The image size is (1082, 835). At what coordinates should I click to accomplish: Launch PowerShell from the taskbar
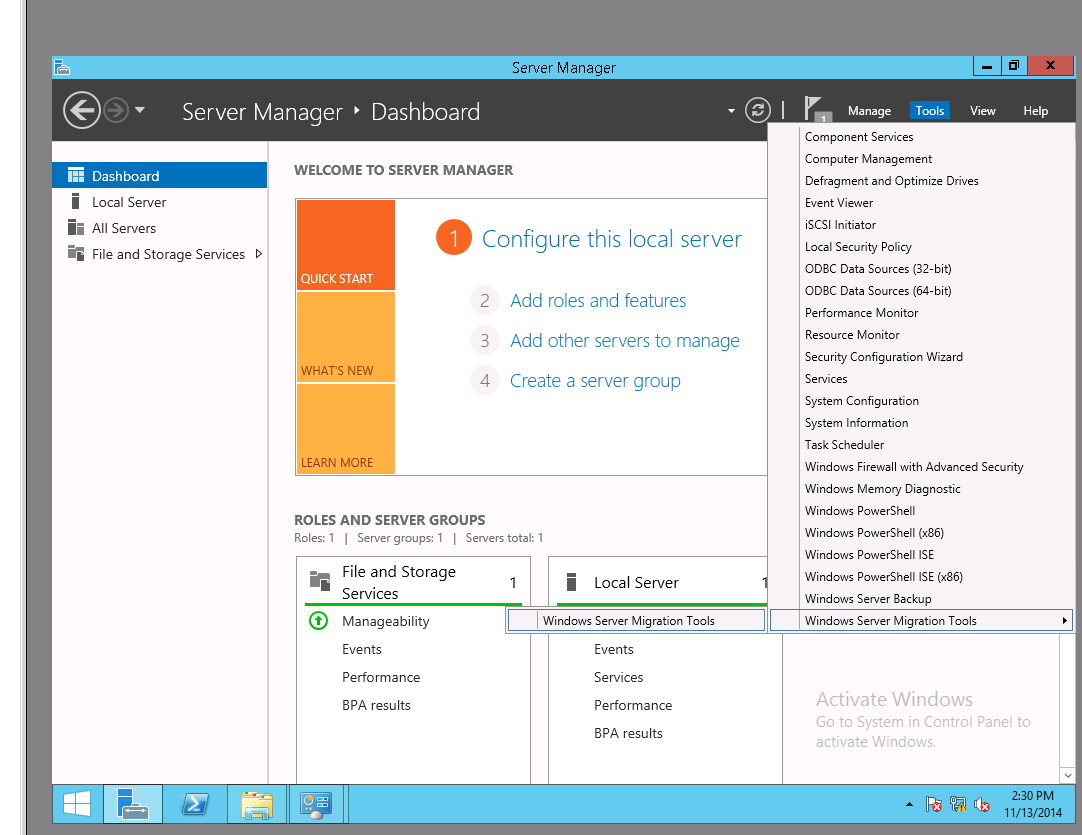[195, 804]
